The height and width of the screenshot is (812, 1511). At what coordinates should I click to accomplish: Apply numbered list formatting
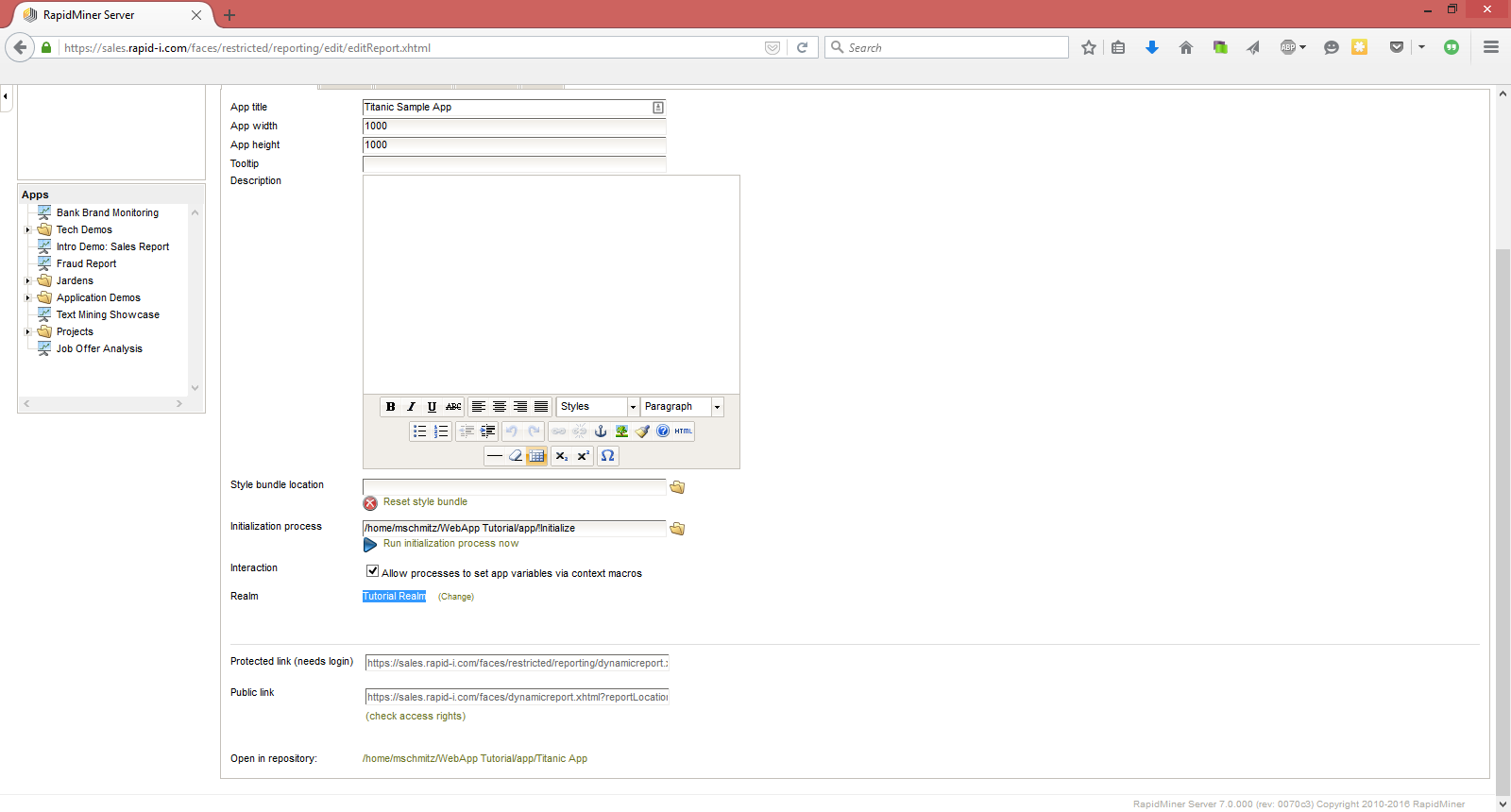[441, 431]
